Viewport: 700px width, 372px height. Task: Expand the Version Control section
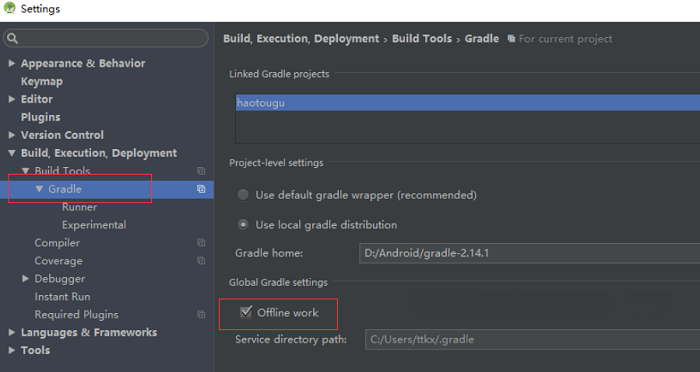pyautogui.click(x=12, y=135)
